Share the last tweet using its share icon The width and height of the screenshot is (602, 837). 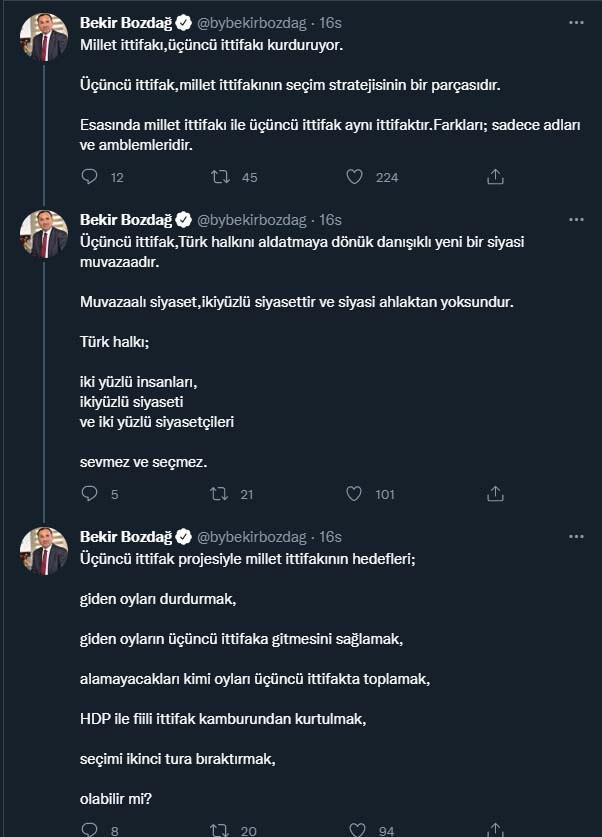(x=495, y=828)
